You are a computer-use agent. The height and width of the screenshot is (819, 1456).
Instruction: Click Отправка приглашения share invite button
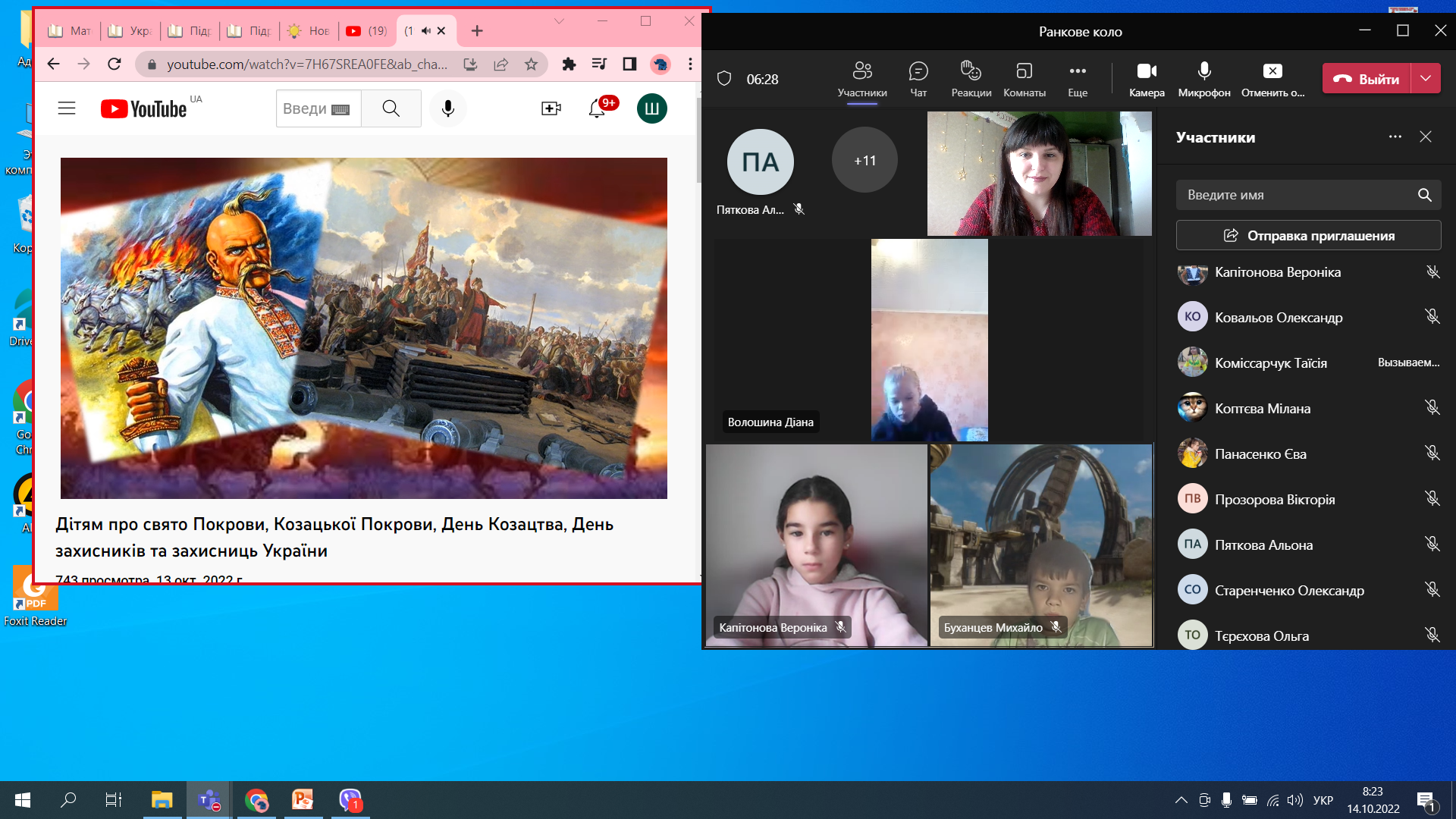[1309, 236]
